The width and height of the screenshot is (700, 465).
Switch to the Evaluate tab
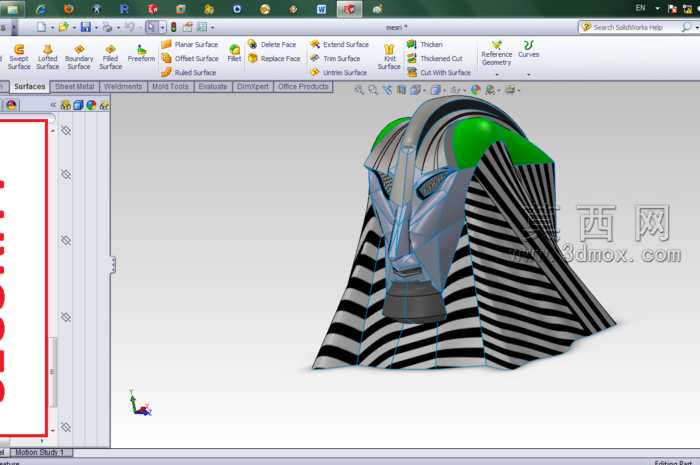[x=213, y=87]
